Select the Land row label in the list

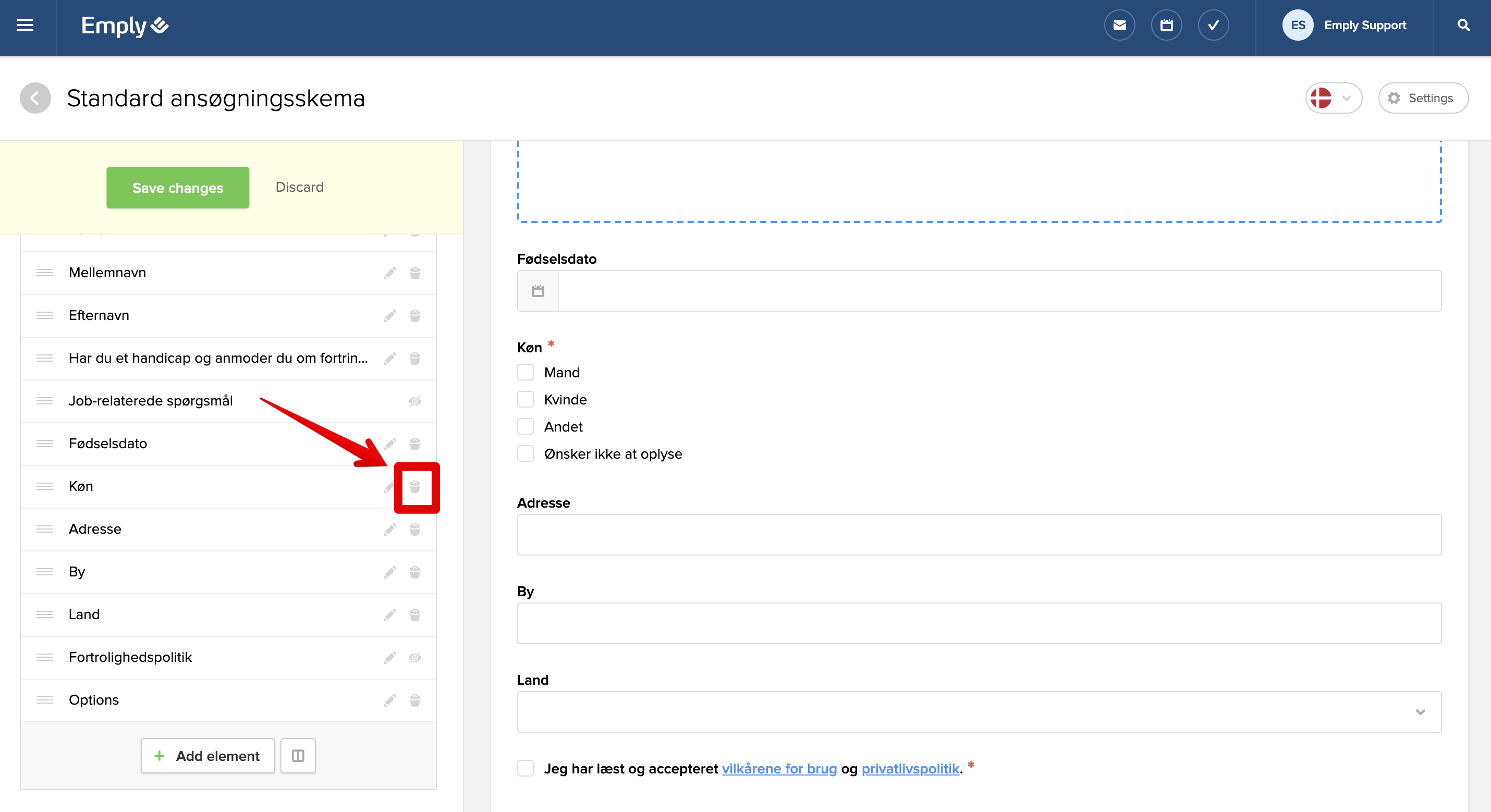click(x=84, y=614)
